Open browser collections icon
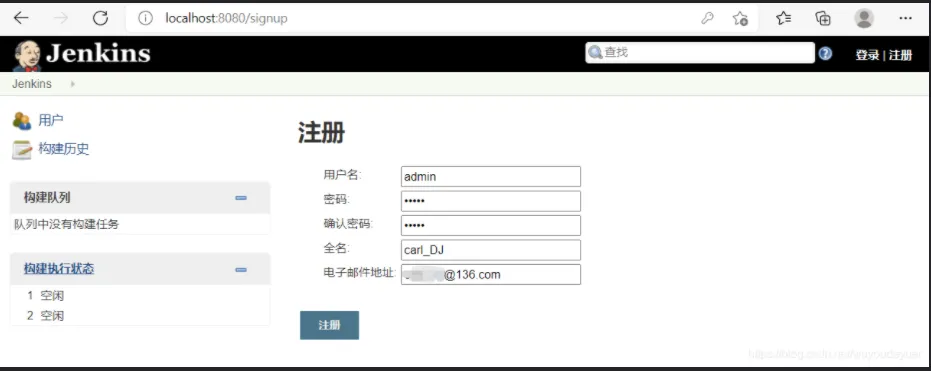This screenshot has width=931, height=371. coord(823,18)
